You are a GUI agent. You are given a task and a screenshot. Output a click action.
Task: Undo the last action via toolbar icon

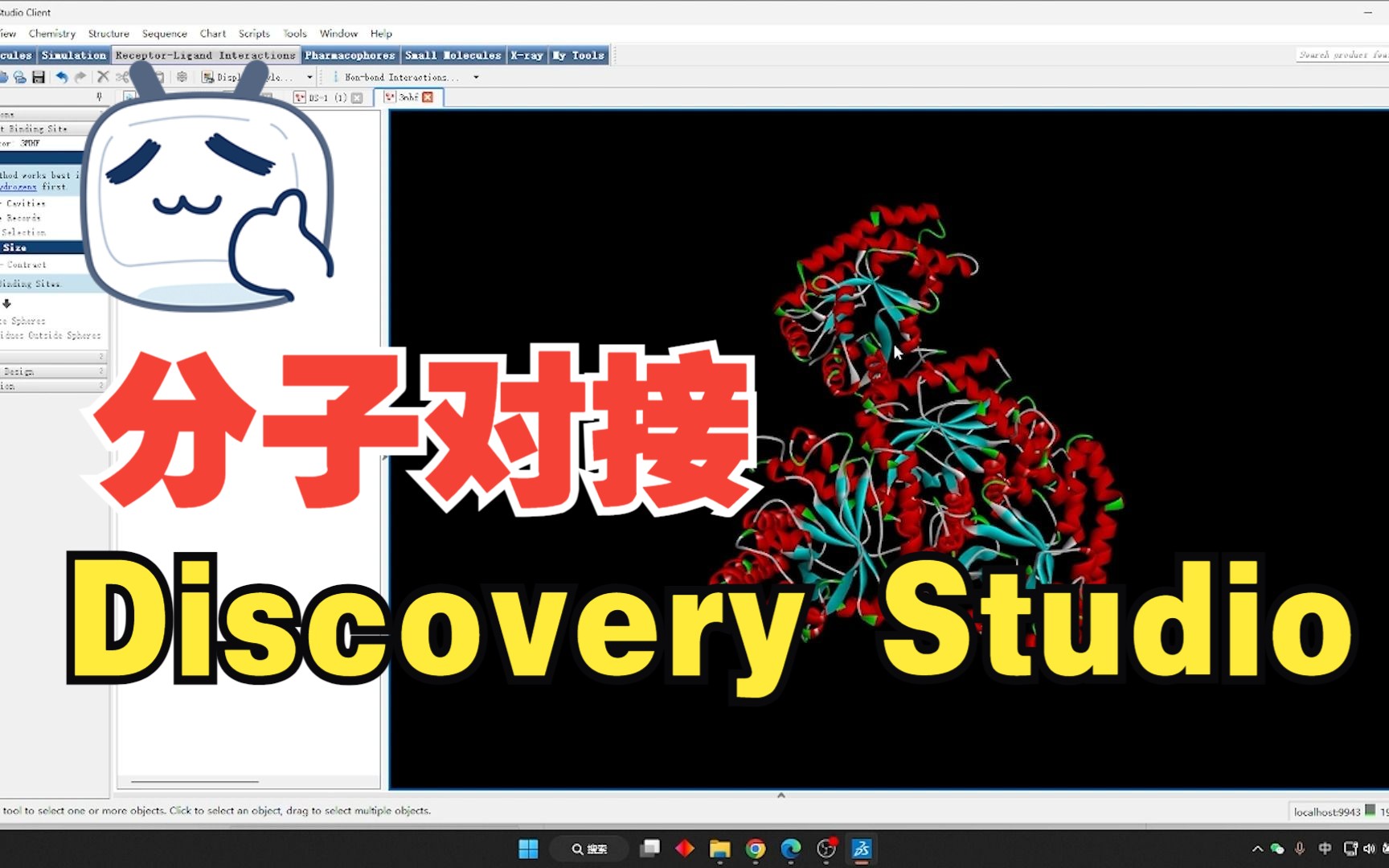[61, 77]
